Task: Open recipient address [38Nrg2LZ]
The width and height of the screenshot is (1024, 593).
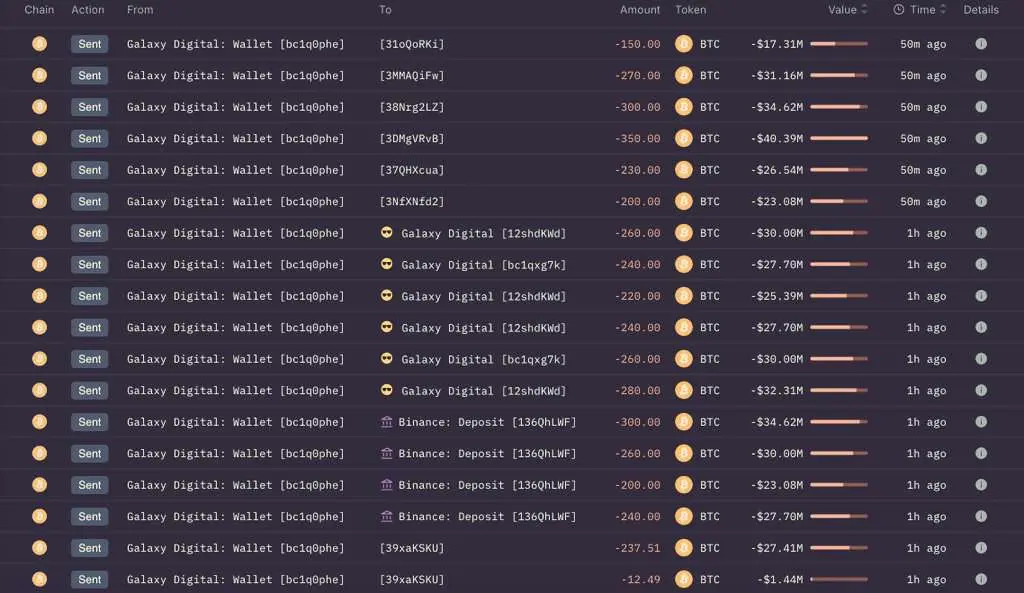Action: [411, 107]
